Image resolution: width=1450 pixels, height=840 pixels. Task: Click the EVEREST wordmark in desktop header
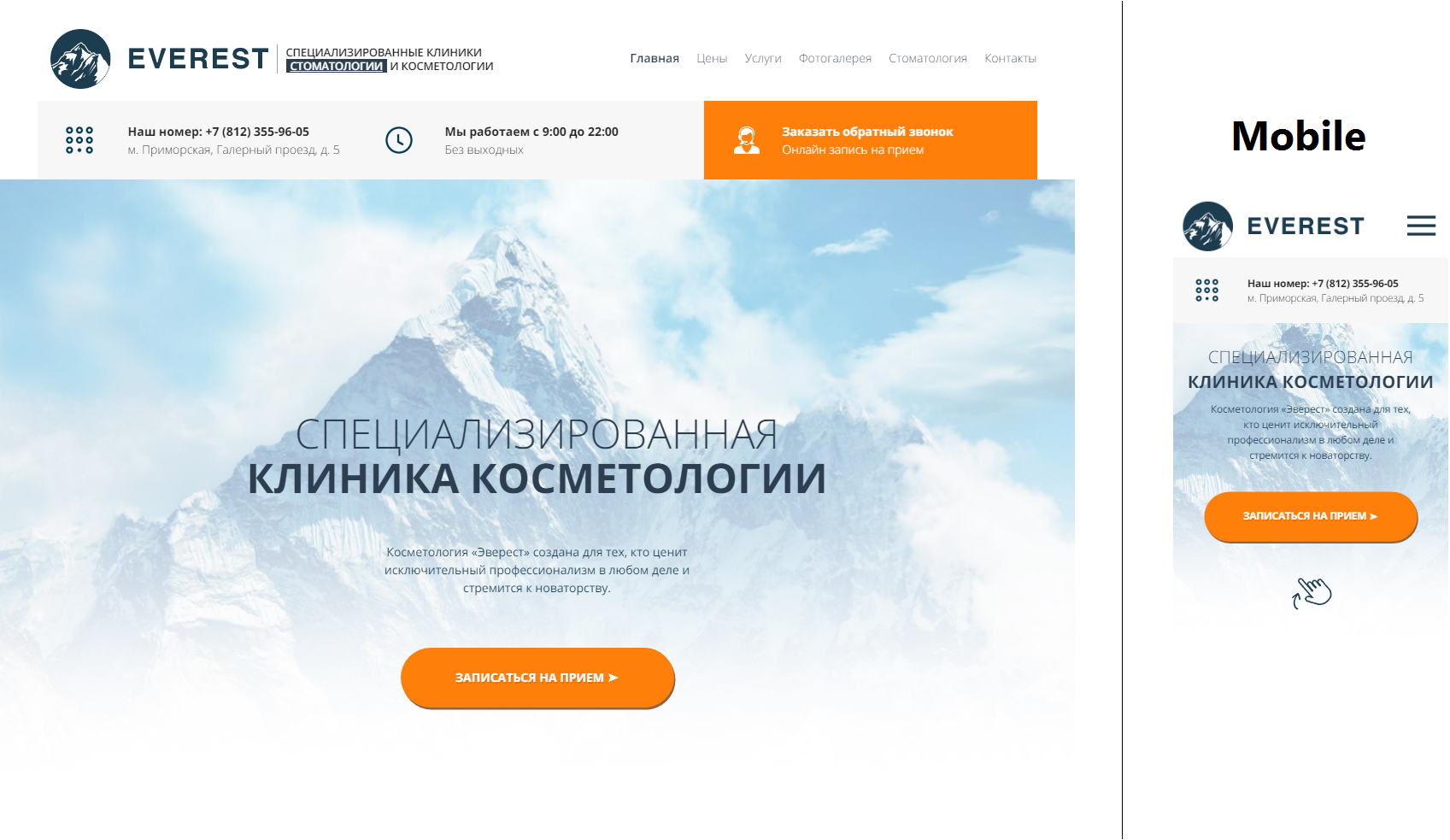198,59
